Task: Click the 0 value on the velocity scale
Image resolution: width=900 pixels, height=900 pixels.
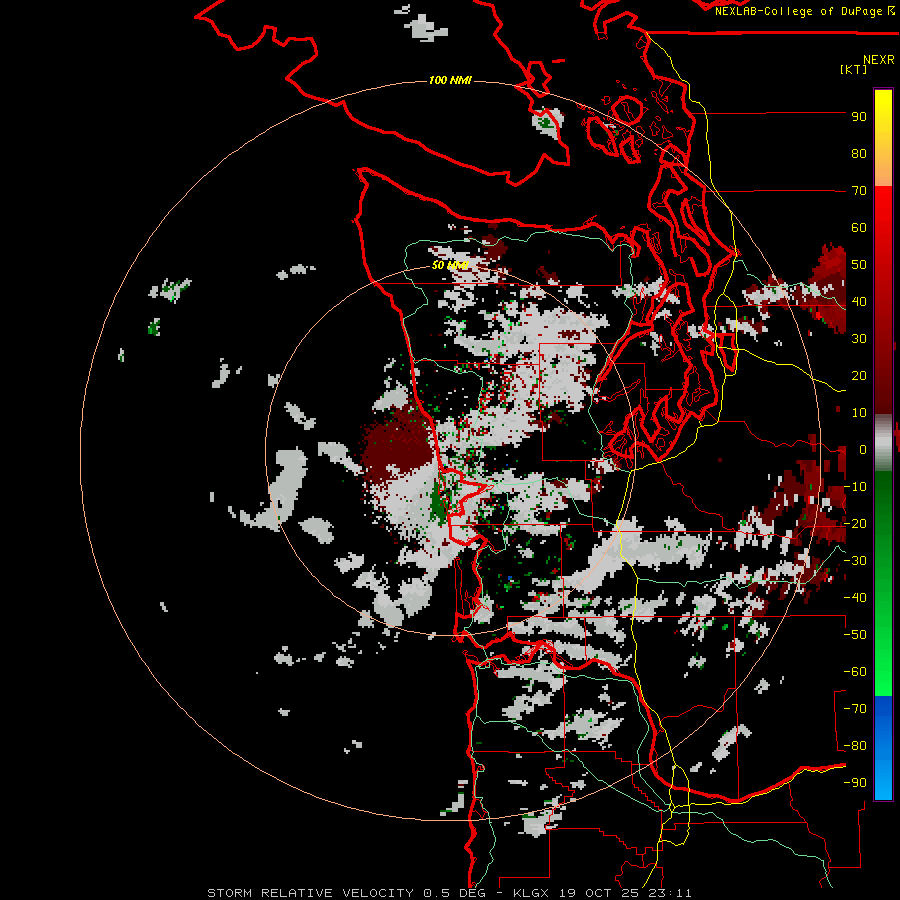Action: tap(863, 449)
